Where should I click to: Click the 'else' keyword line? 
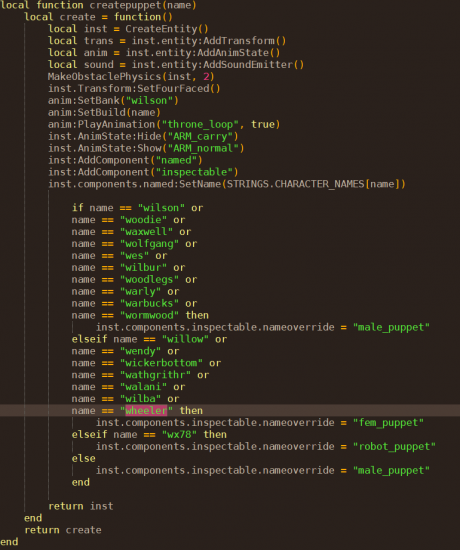click(84, 458)
